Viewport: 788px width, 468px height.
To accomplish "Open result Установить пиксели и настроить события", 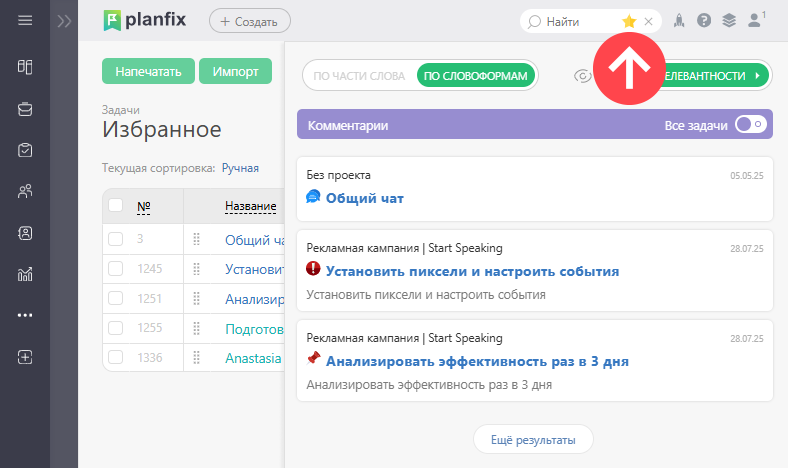I will click(472, 271).
